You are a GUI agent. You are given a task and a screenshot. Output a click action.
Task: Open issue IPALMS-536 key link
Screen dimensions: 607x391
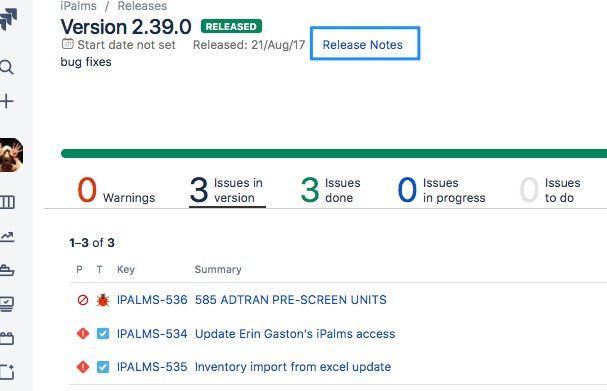point(152,300)
